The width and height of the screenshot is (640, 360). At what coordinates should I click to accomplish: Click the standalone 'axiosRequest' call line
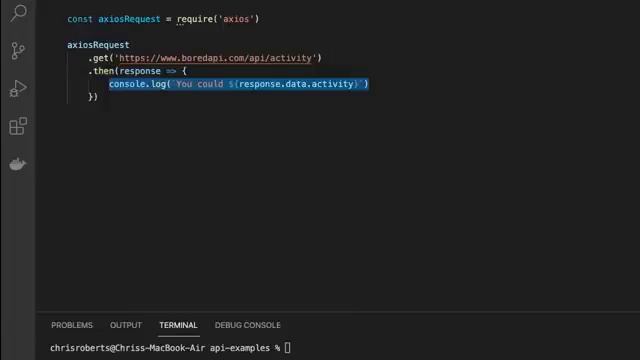(98, 45)
